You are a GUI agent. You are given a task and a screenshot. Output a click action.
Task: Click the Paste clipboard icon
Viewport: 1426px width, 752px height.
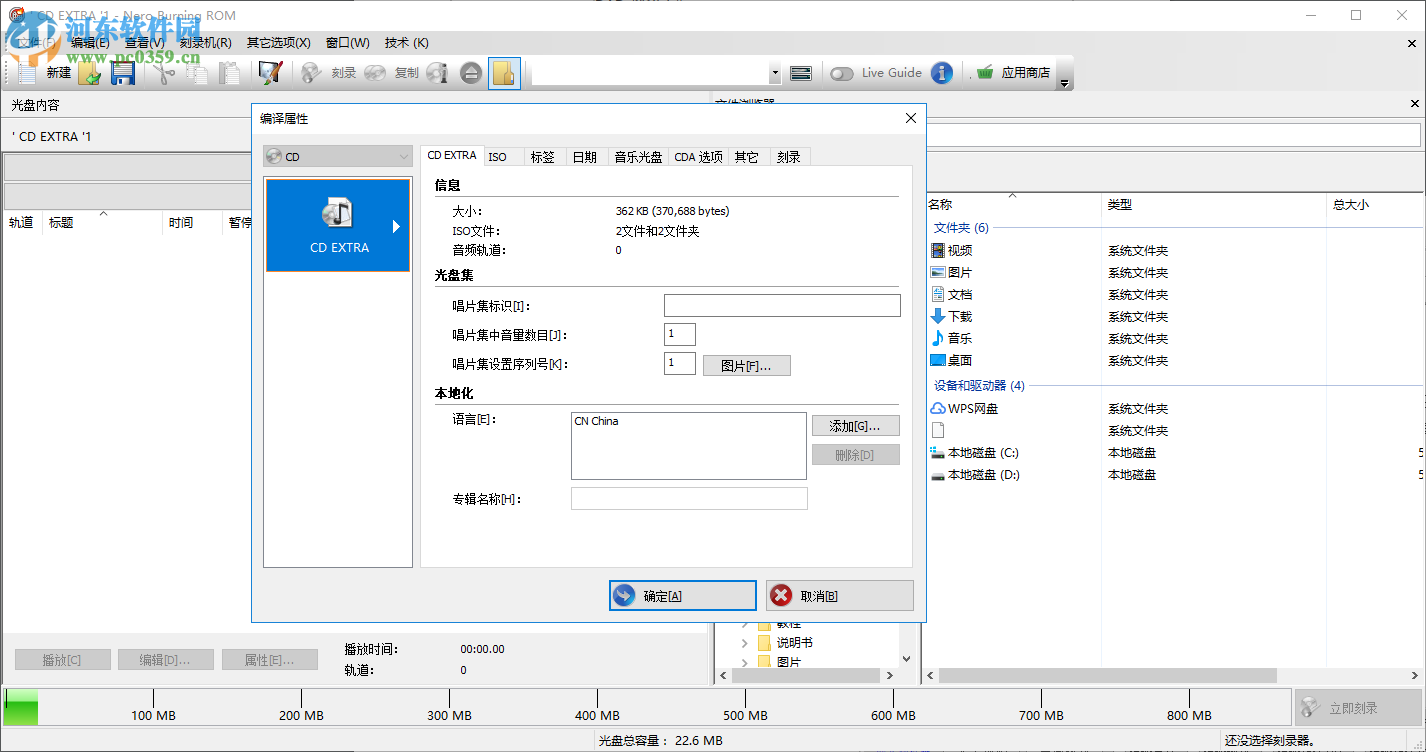[230, 73]
